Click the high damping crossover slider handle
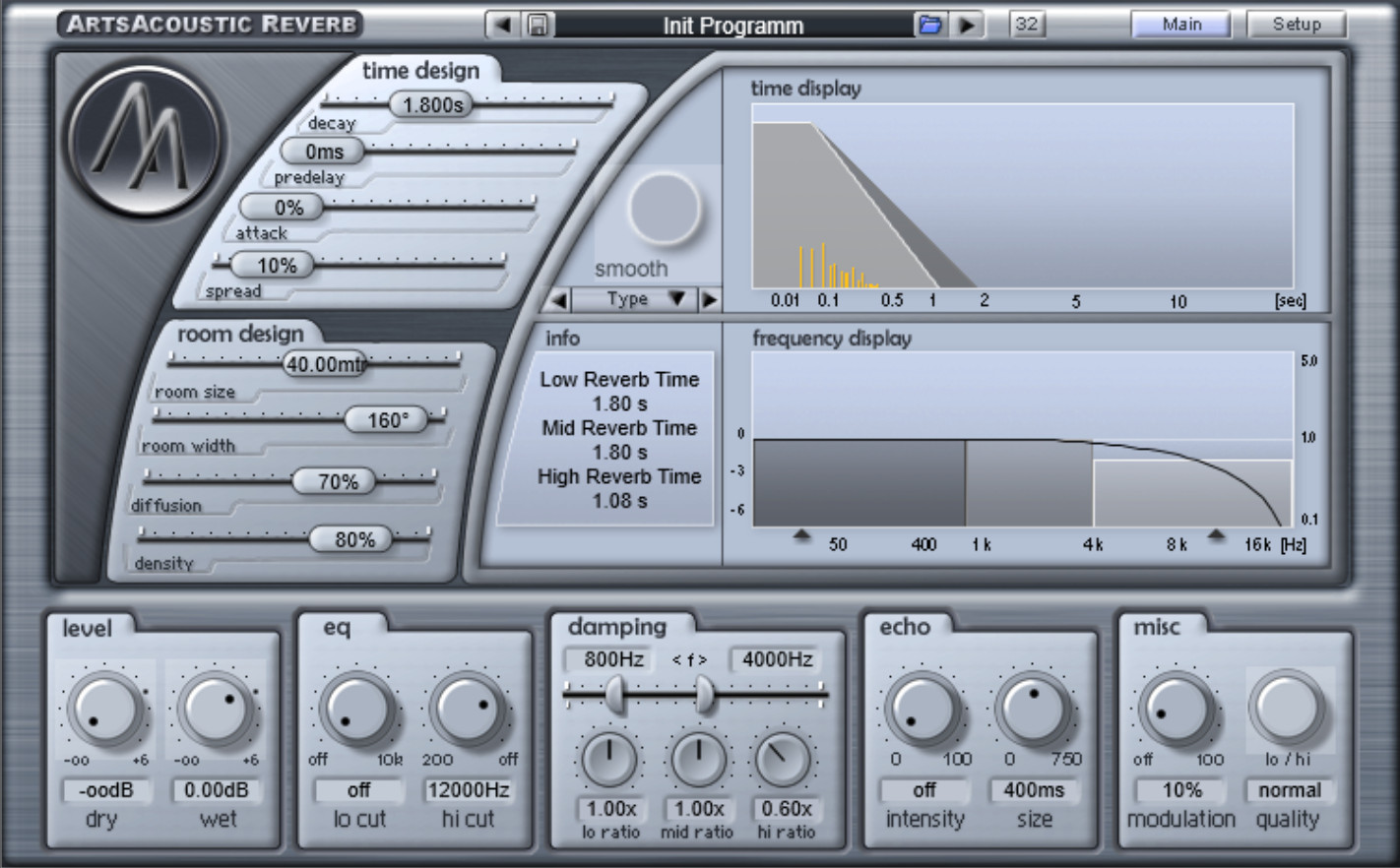 tap(705, 696)
